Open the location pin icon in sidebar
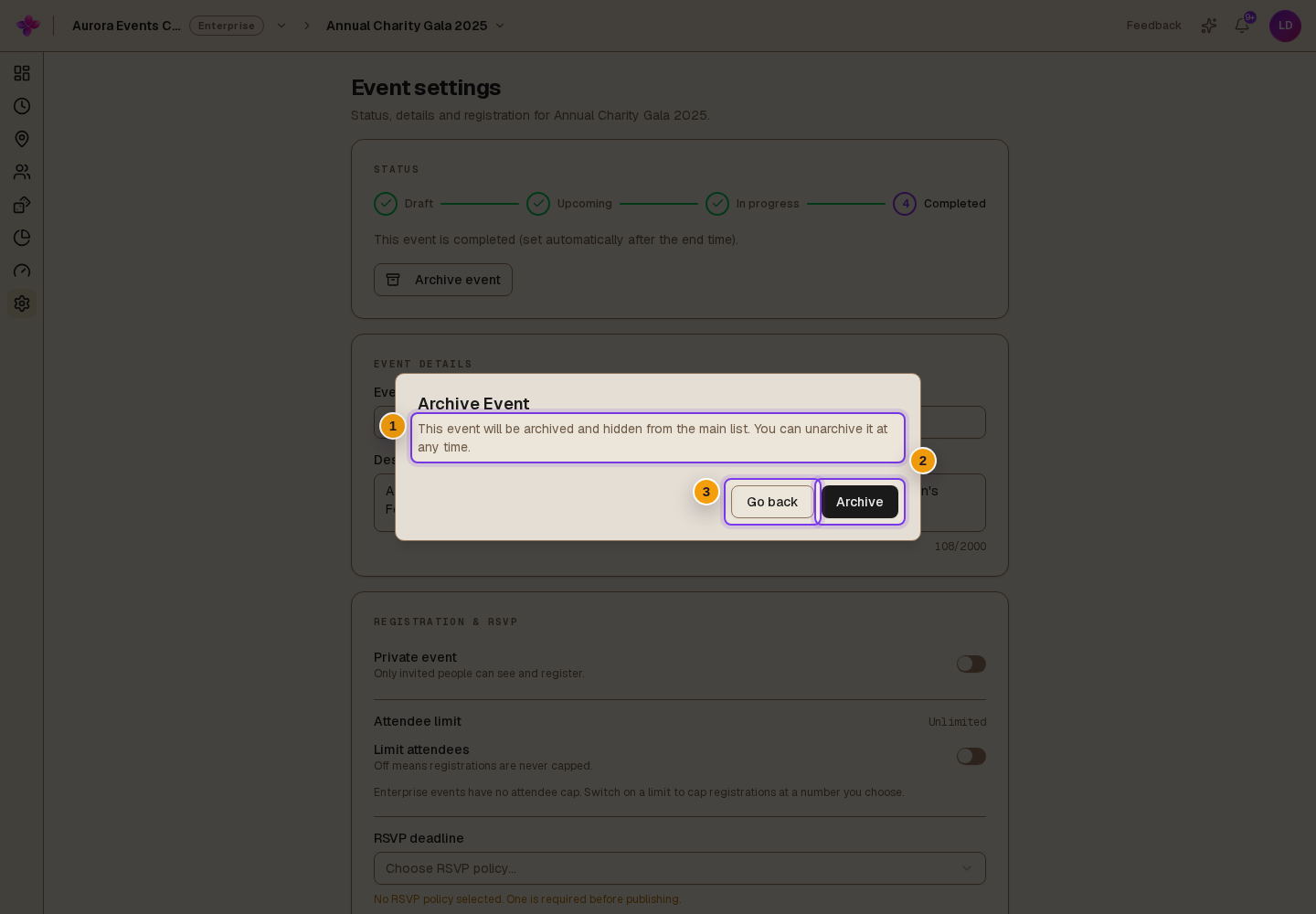The width and height of the screenshot is (1316, 914). pyautogui.click(x=22, y=139)
